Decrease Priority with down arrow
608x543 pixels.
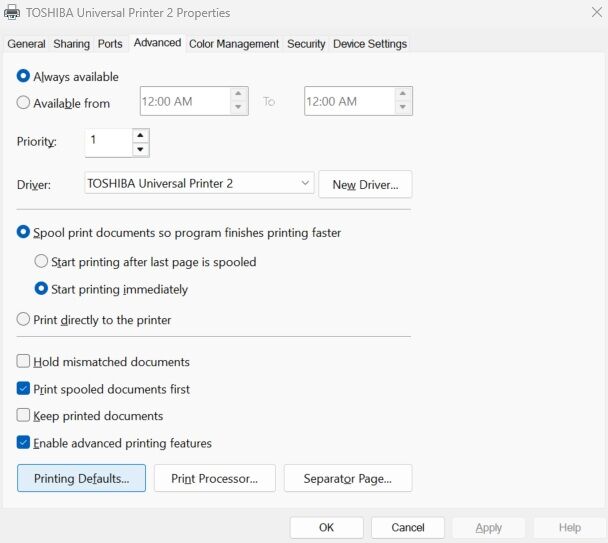[x=141, y=149]
